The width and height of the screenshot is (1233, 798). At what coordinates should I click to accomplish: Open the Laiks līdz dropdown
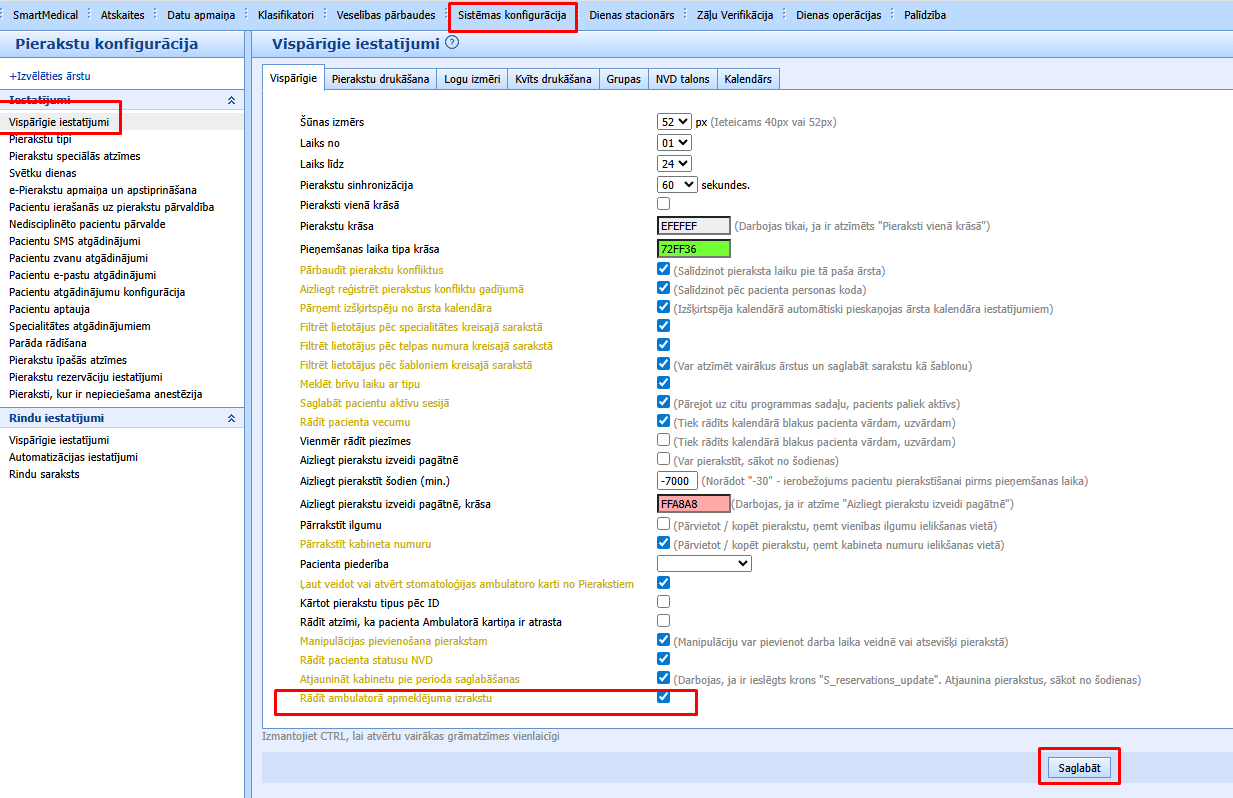tap(674, 163)
